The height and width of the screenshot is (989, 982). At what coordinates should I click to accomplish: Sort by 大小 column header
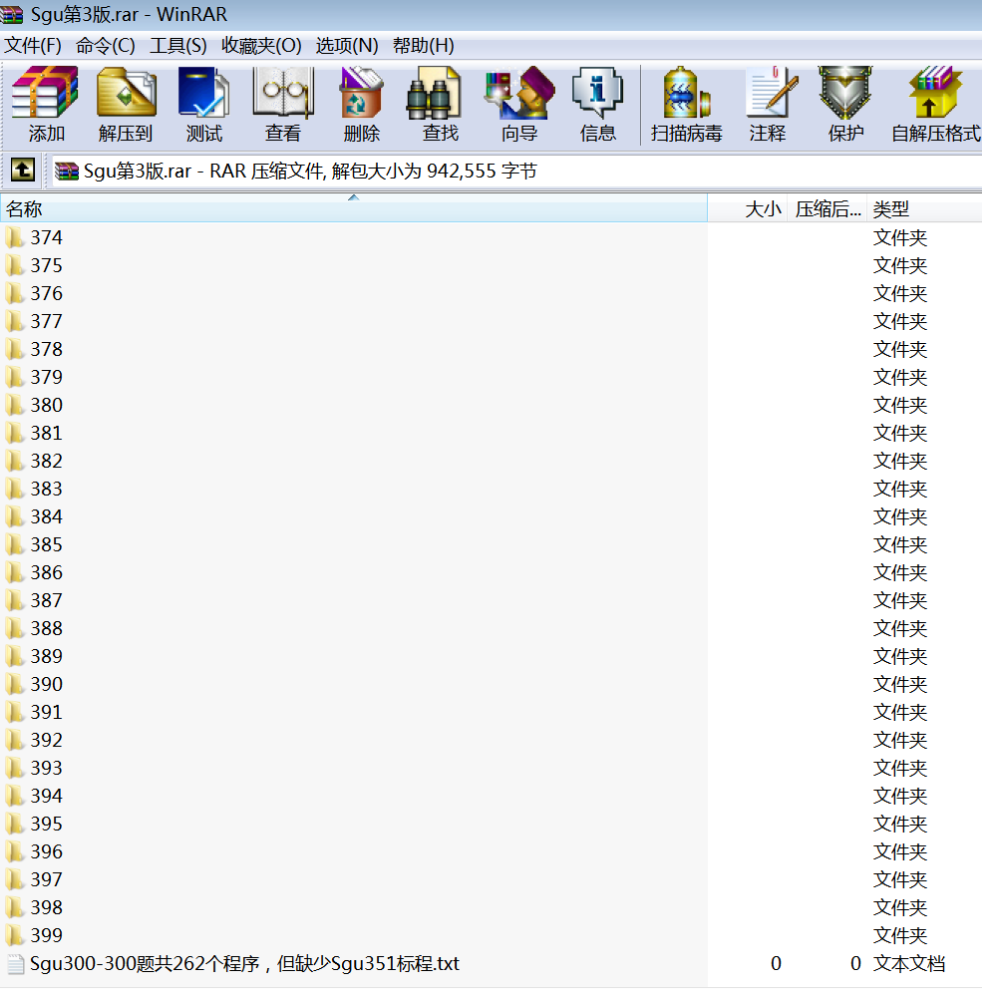747,209
